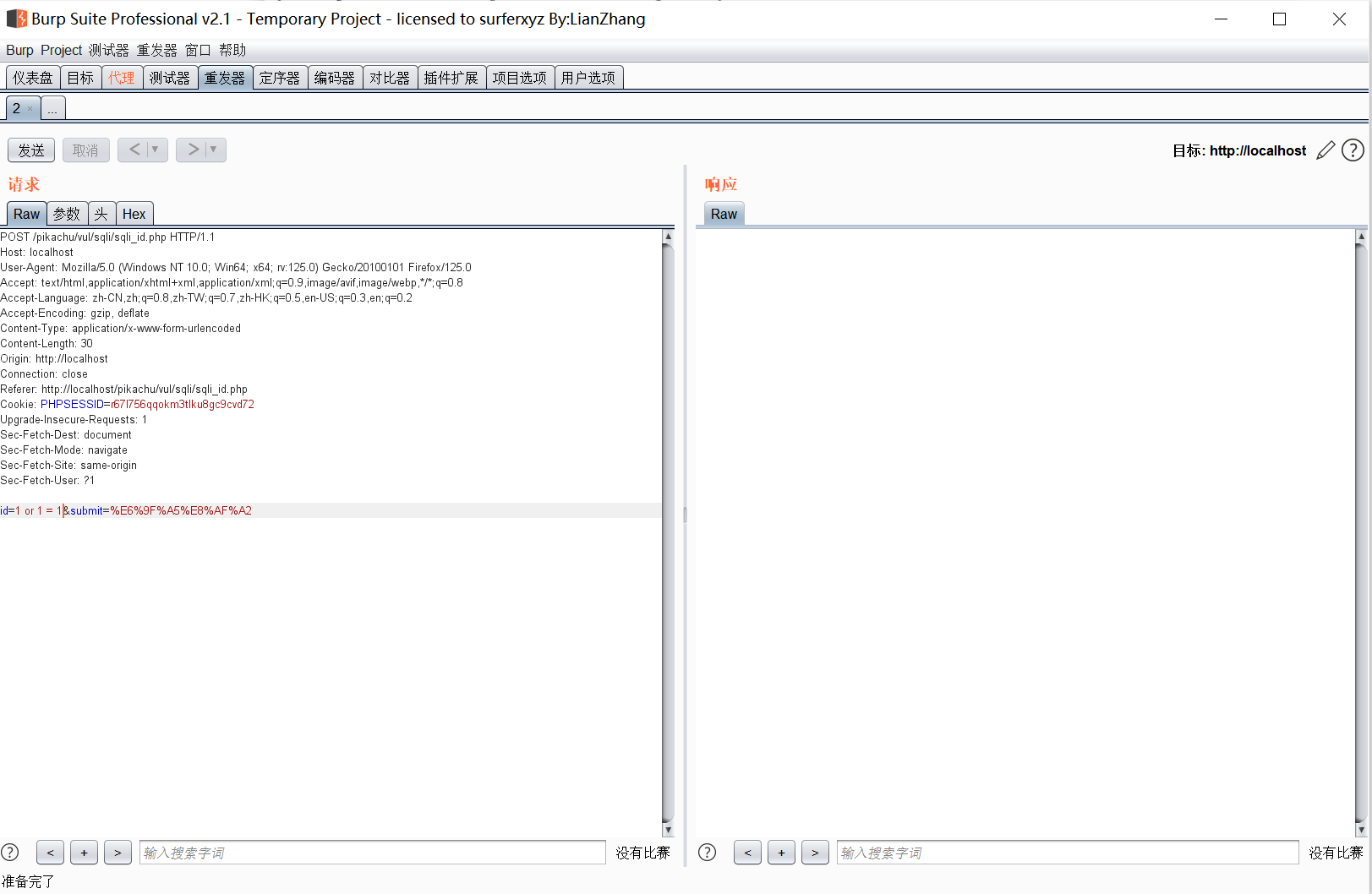1372x894 pixels.
Task: Click 发送 send button
Action: point(31,150)
